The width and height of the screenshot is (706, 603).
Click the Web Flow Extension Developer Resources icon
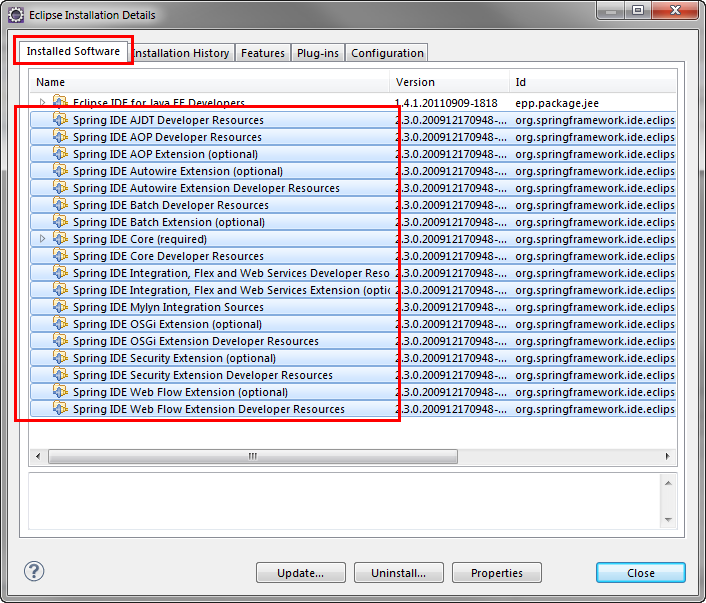click(x=60, y=409)
